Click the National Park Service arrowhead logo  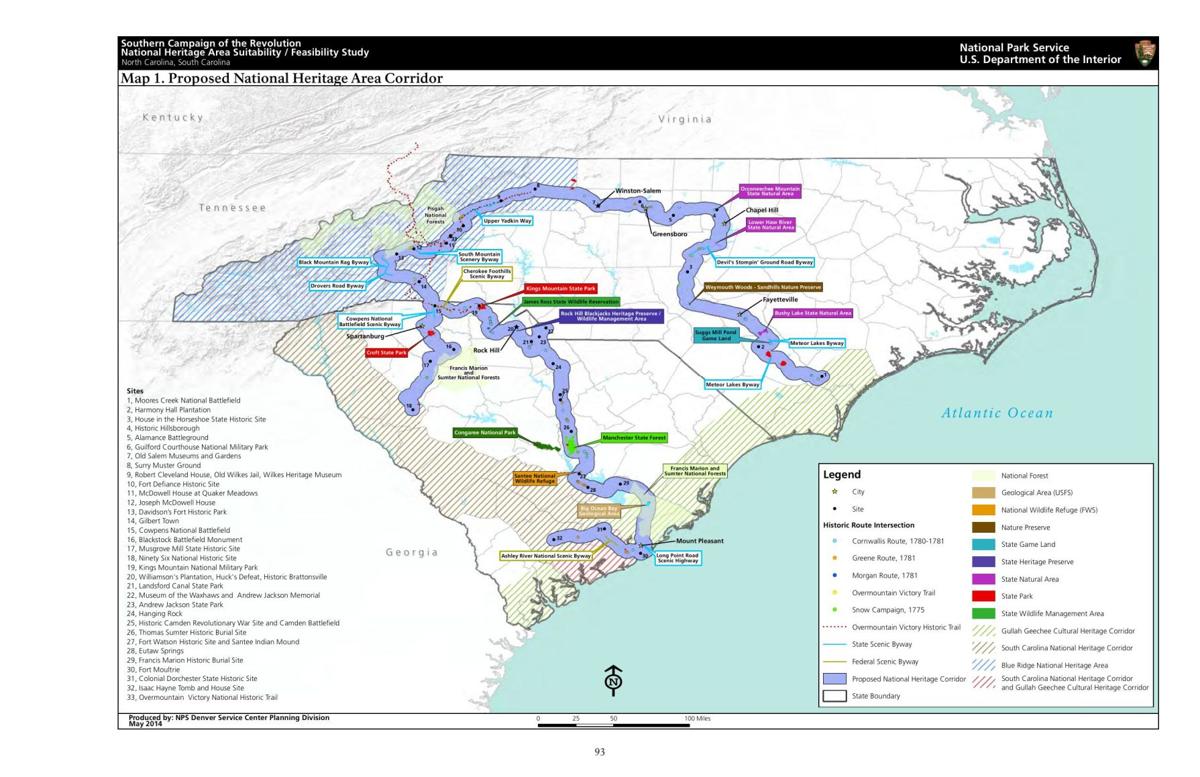pyautogui.click(x=1146, y=54)
